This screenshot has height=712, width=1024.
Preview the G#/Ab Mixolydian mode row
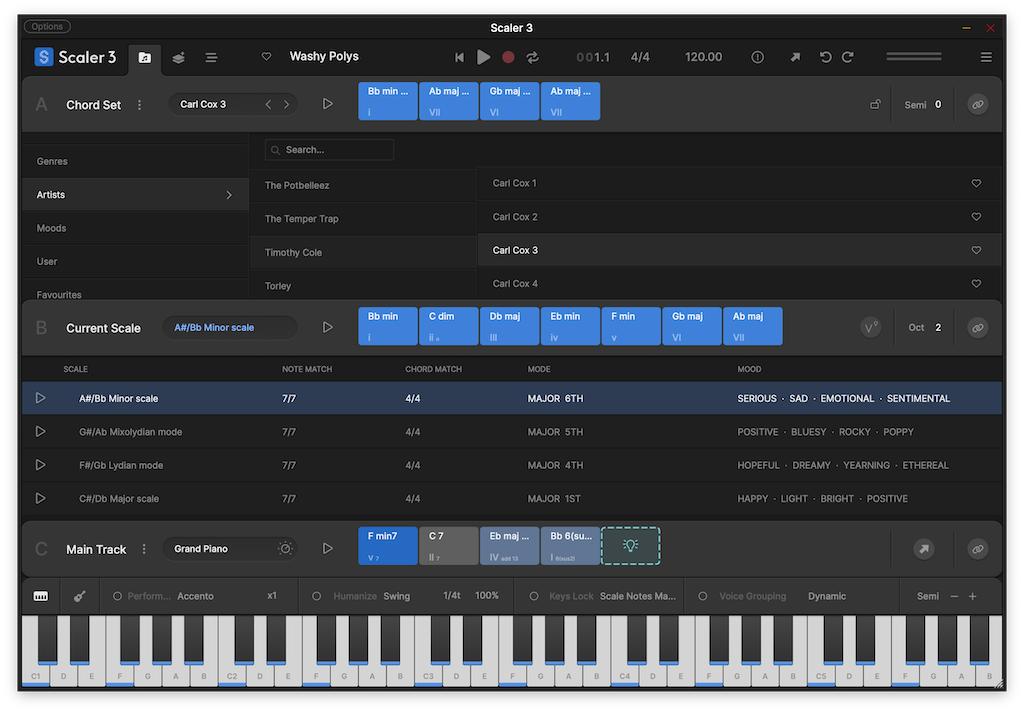point(40,432)
